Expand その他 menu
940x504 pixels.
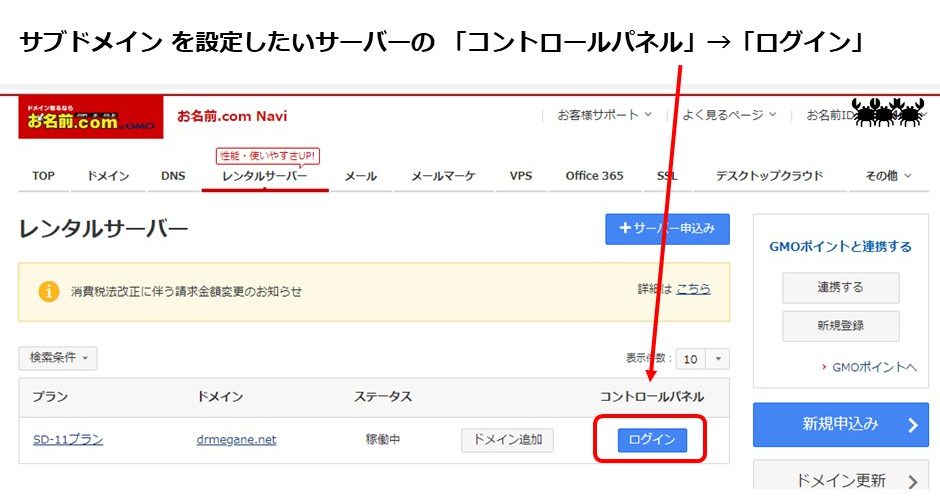coord(888,176)
